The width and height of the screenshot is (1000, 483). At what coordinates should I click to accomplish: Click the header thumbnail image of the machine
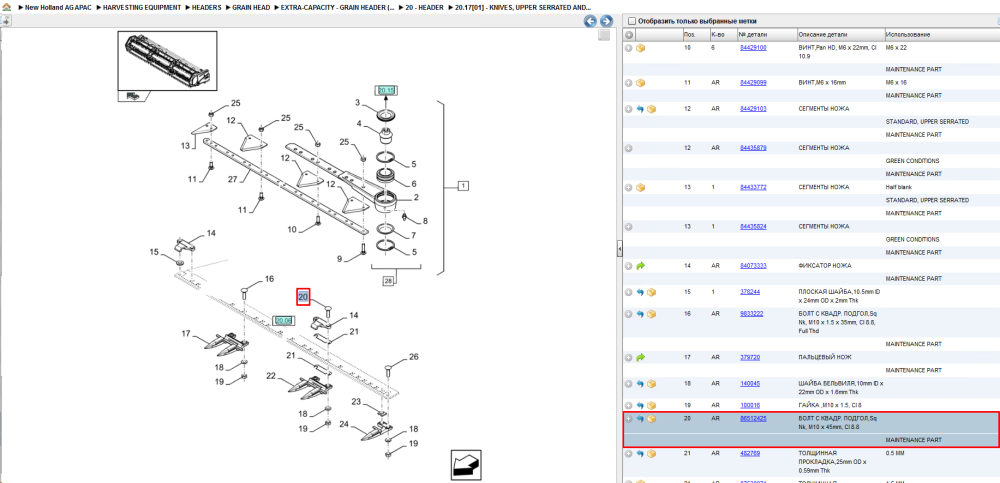coord(168,61)
